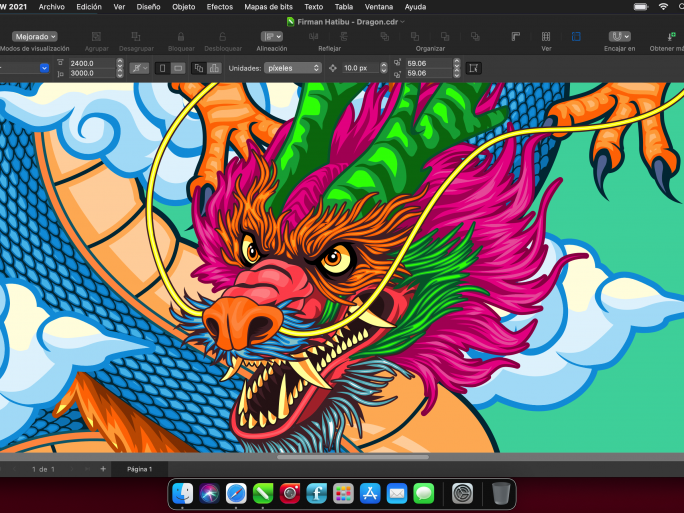Click the fourth Organizar order icon
Image resolution: width=684 pixels, height=513 pixels.
(475, 37)
